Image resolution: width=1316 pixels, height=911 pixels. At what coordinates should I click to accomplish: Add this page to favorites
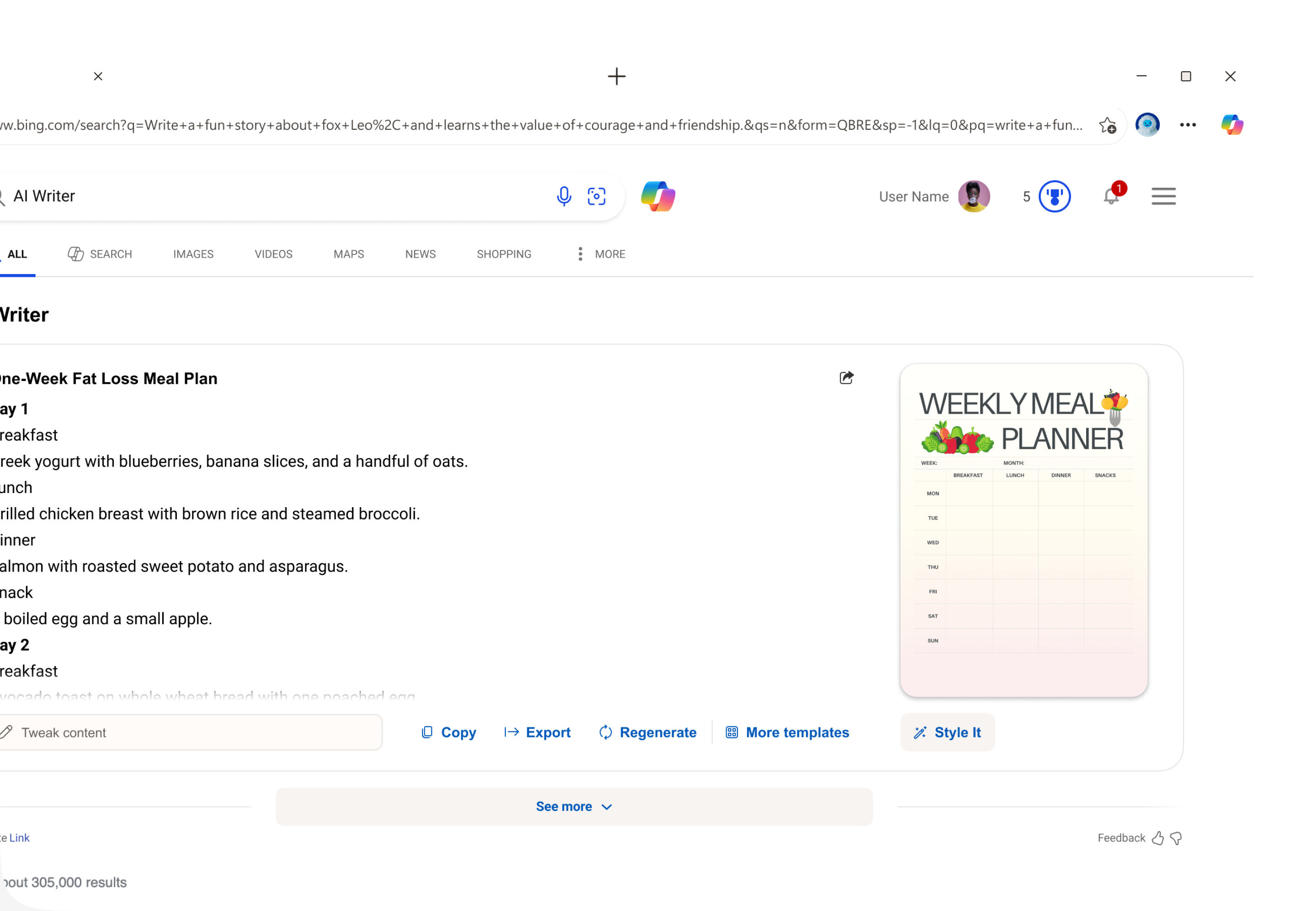pyautogui.click(x=1108, y=125)
